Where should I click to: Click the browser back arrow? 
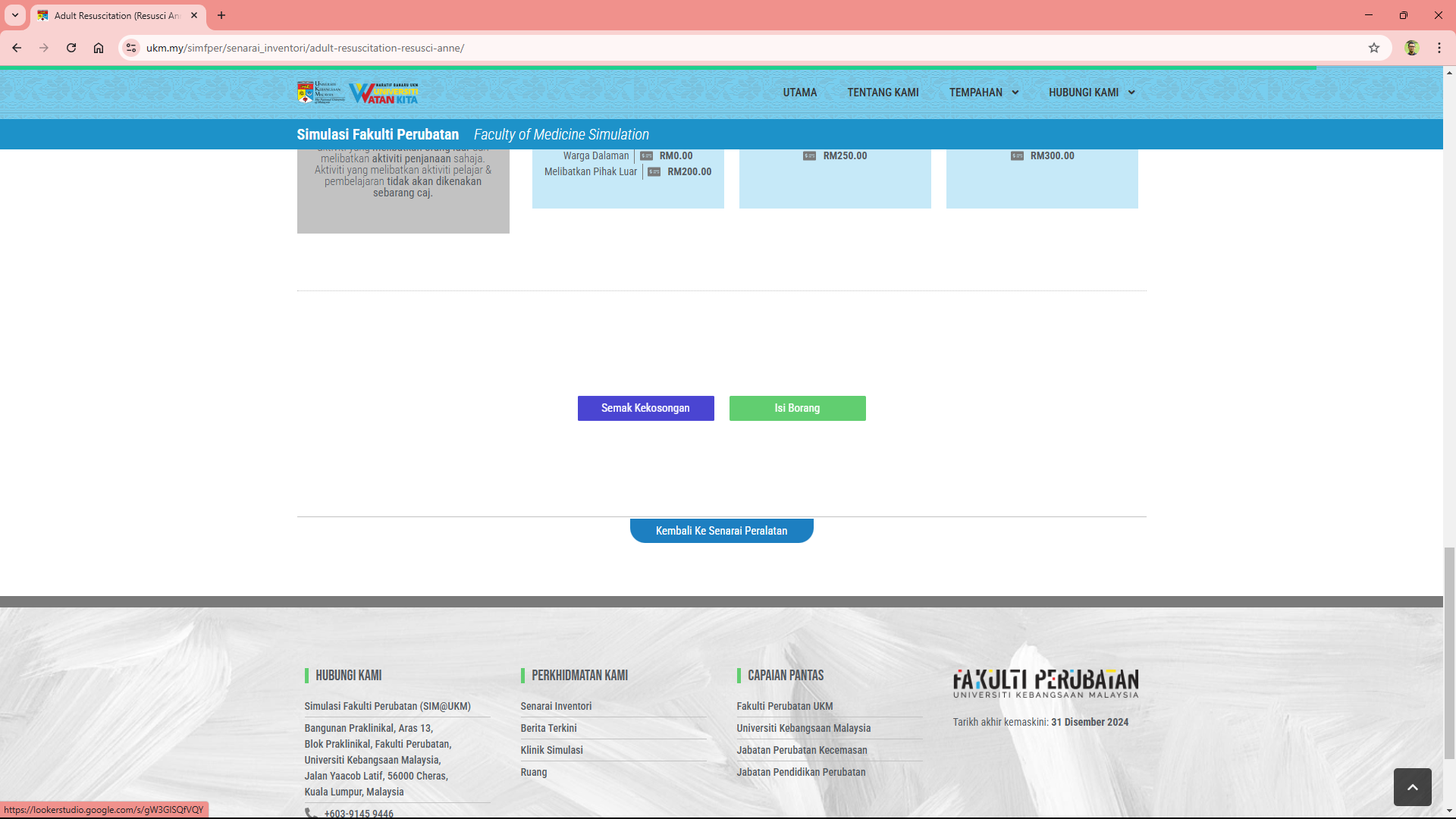pos(17,48)
